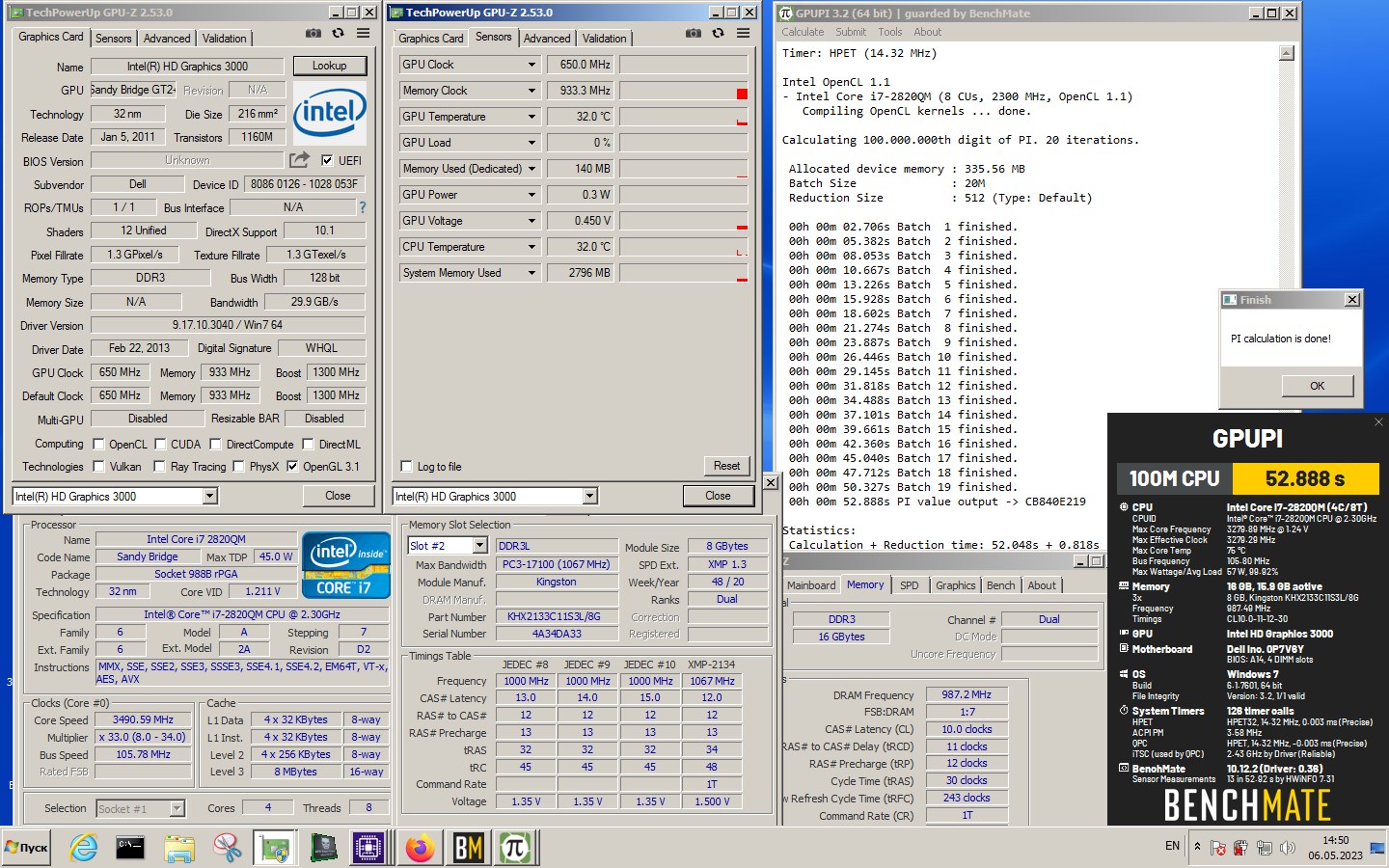Image resolution: width=1389 pixels, height=868 pixels.
Task: Toggle DirectCompute checkbox
Action: [216, 444]
